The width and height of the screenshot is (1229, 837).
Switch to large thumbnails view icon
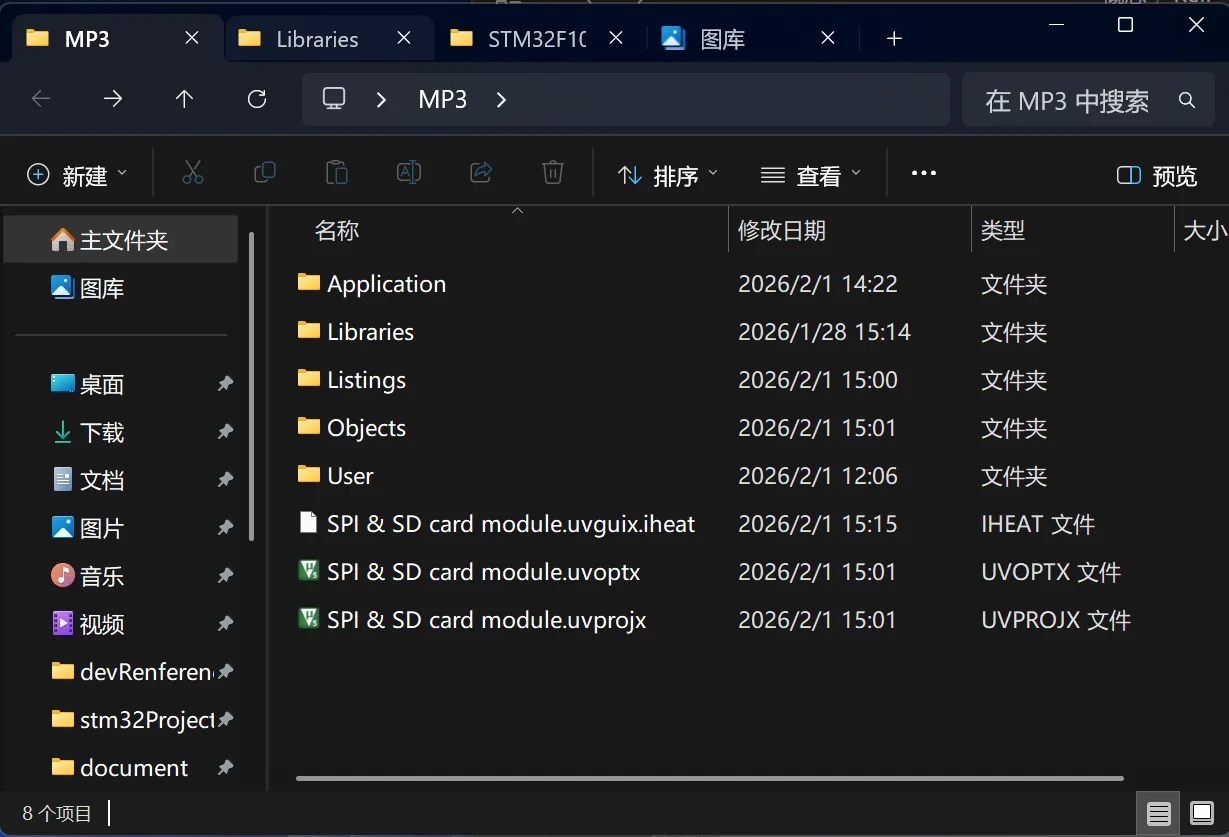tap(1201, 813)
